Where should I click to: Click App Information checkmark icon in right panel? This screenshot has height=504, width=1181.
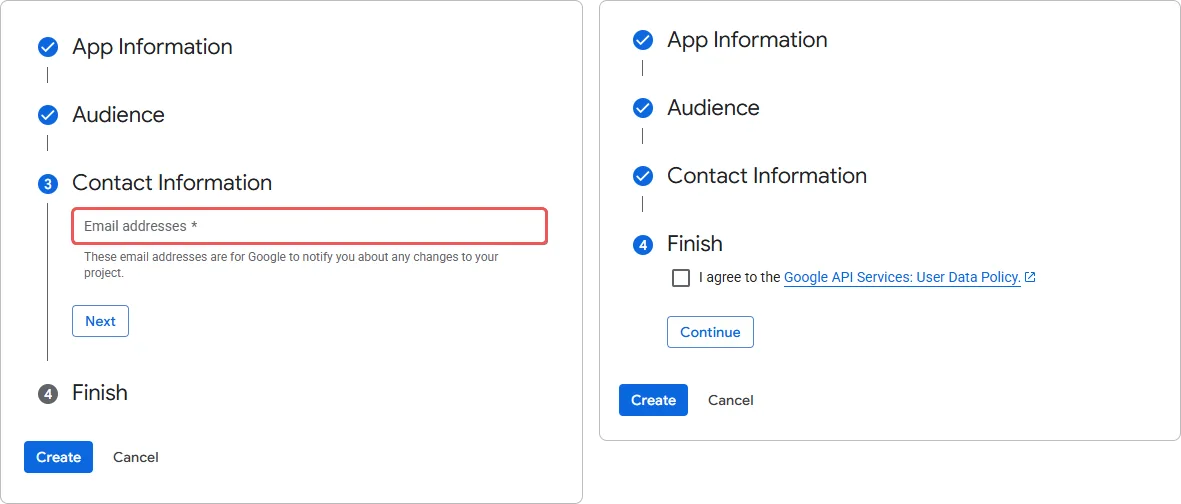[643, 40]
